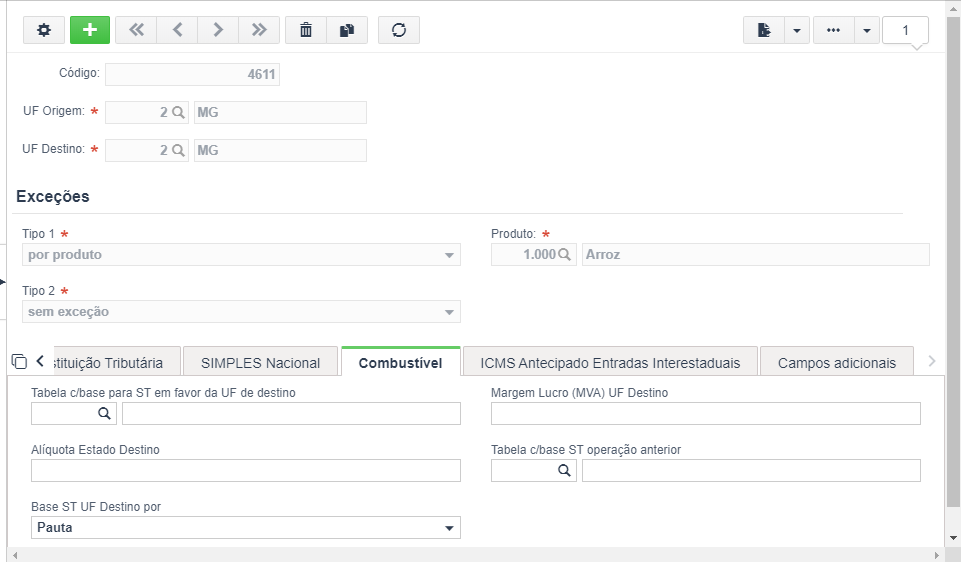
Task: Duplicate record with copy icon
Action: (347, 30)
